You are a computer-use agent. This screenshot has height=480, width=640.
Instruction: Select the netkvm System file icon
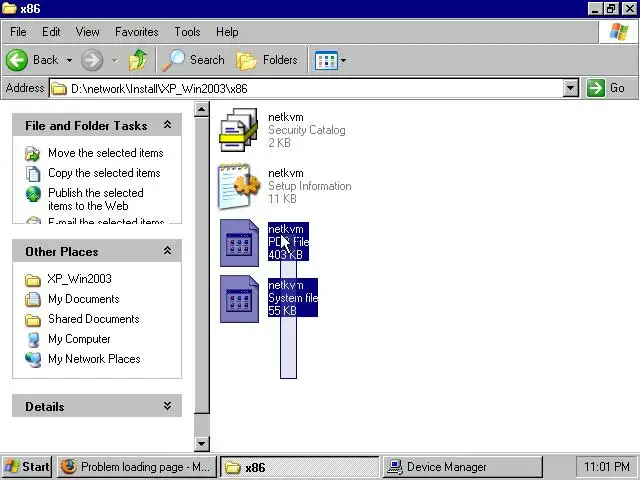click(239, 299)
